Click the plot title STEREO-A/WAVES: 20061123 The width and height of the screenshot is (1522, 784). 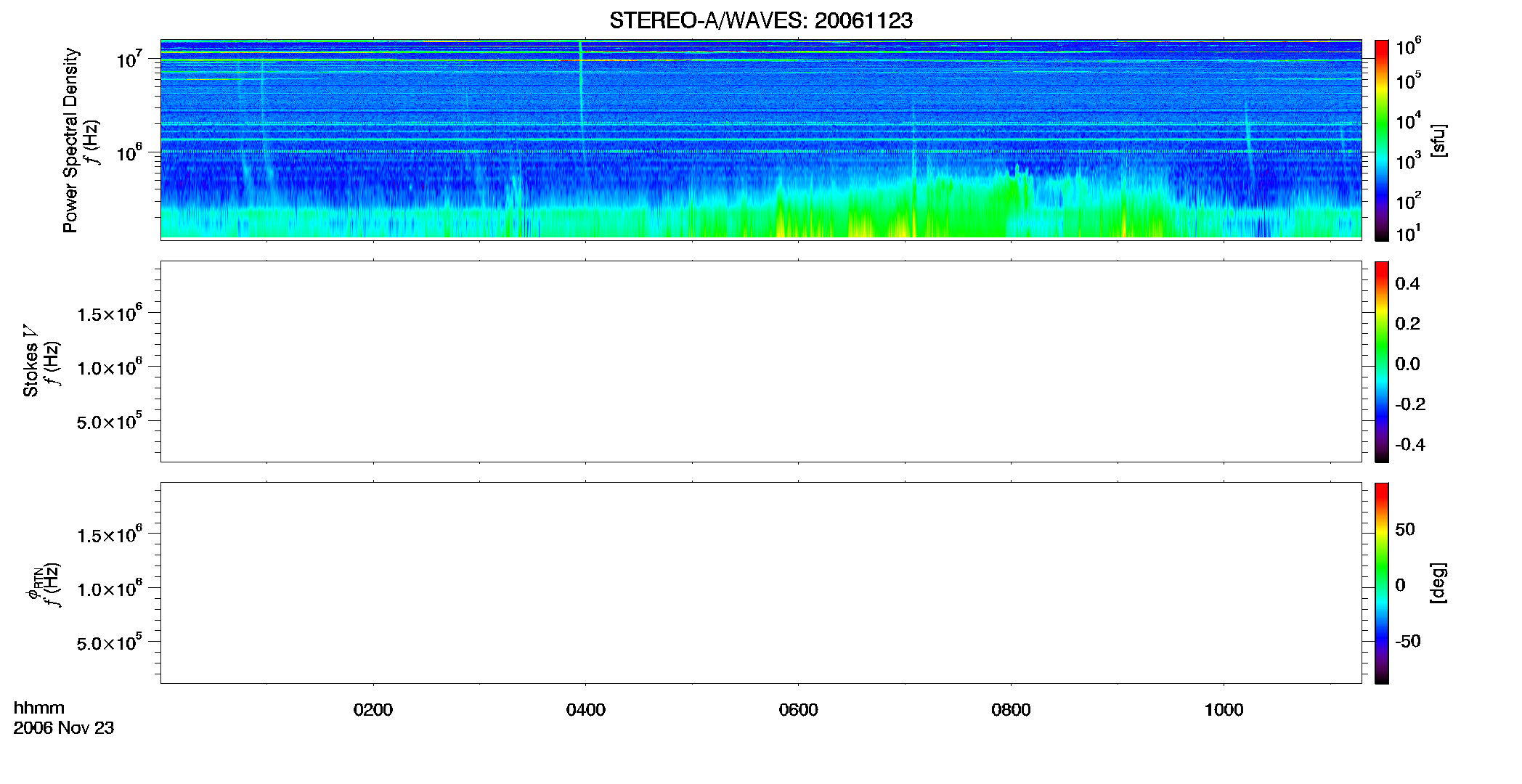(760, 21)
